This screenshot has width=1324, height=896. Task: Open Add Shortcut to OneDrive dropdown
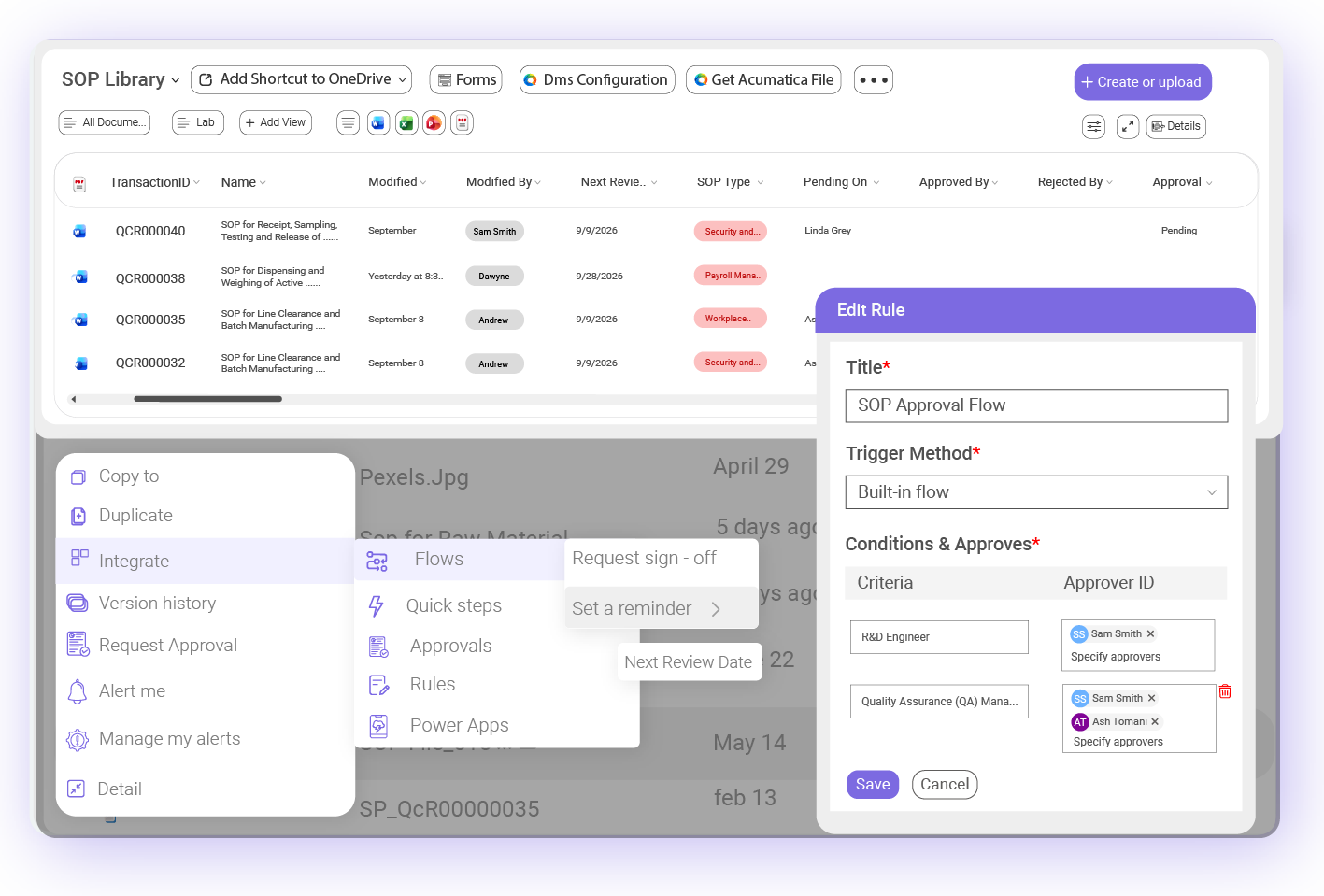(301, 79)
